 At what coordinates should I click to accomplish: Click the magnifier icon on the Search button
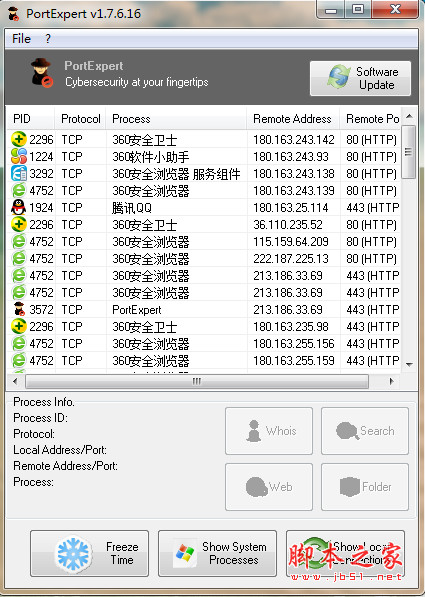[x=347, y=431]
